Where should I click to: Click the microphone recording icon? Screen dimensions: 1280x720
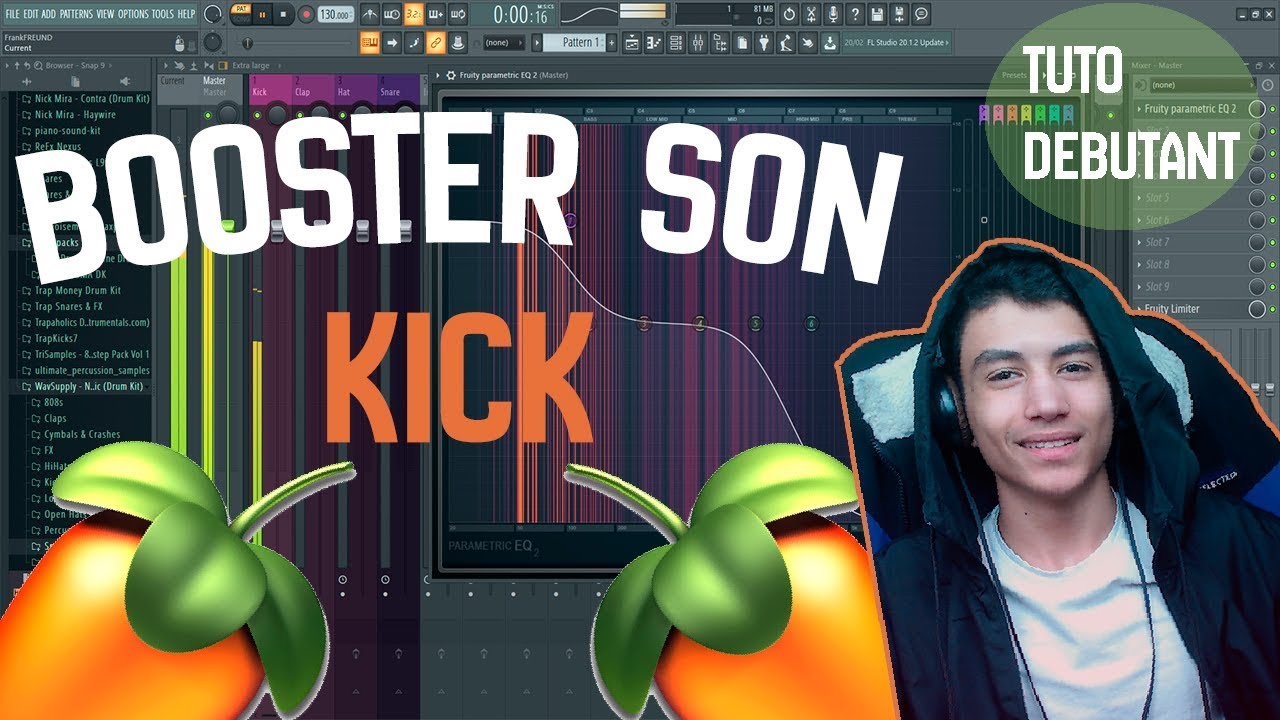click(833, 14)
